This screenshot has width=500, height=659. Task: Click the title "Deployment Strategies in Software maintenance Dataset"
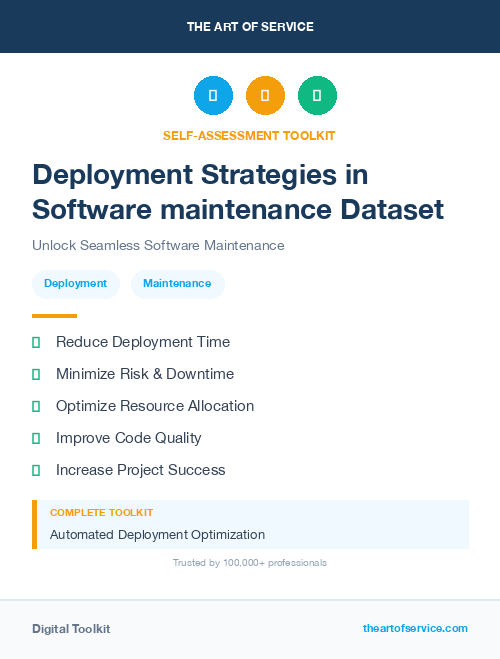(x=238, y=192)
